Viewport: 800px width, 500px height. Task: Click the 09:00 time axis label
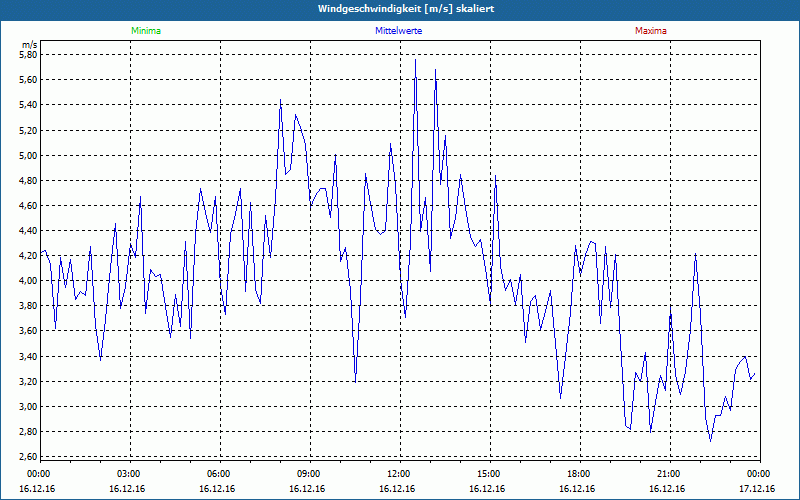[310, 474]
